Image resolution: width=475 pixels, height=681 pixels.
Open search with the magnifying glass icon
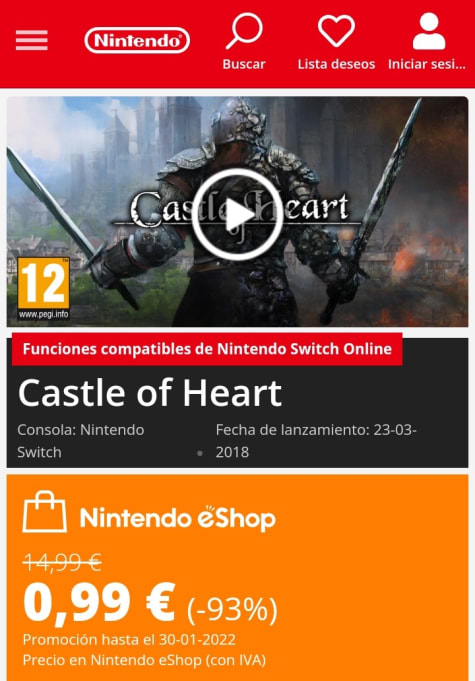point(244,30)
